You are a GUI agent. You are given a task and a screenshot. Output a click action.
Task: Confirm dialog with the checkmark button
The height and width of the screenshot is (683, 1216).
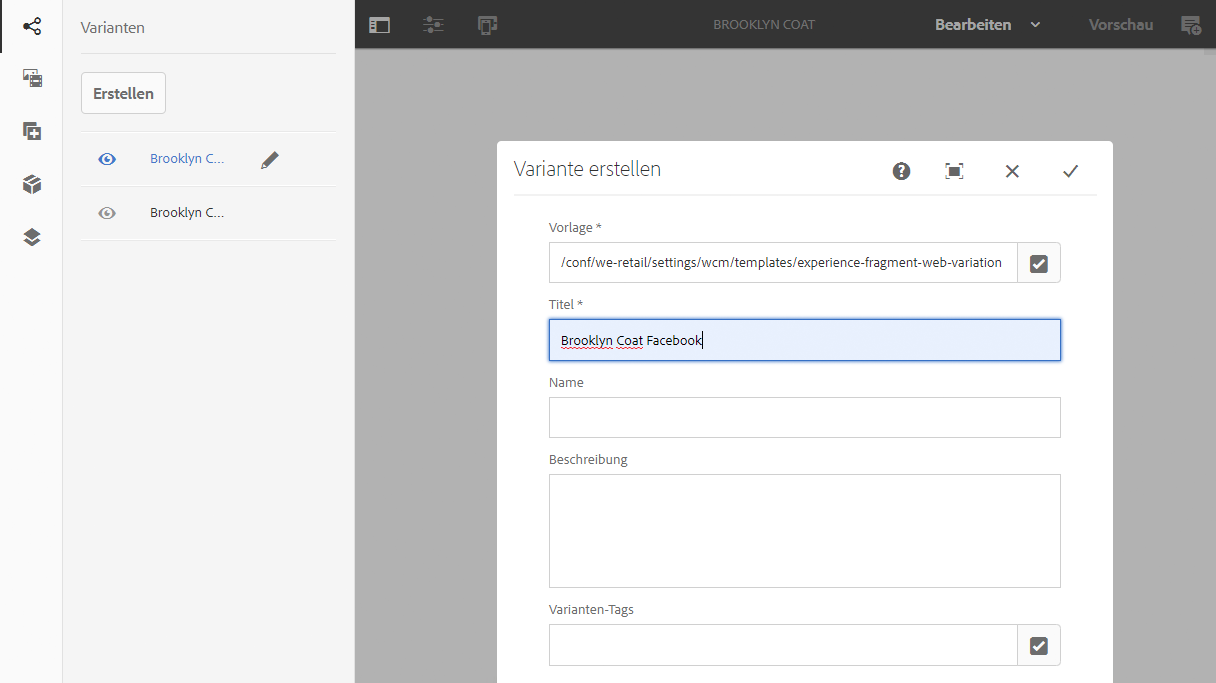[x=1070, y=171]
